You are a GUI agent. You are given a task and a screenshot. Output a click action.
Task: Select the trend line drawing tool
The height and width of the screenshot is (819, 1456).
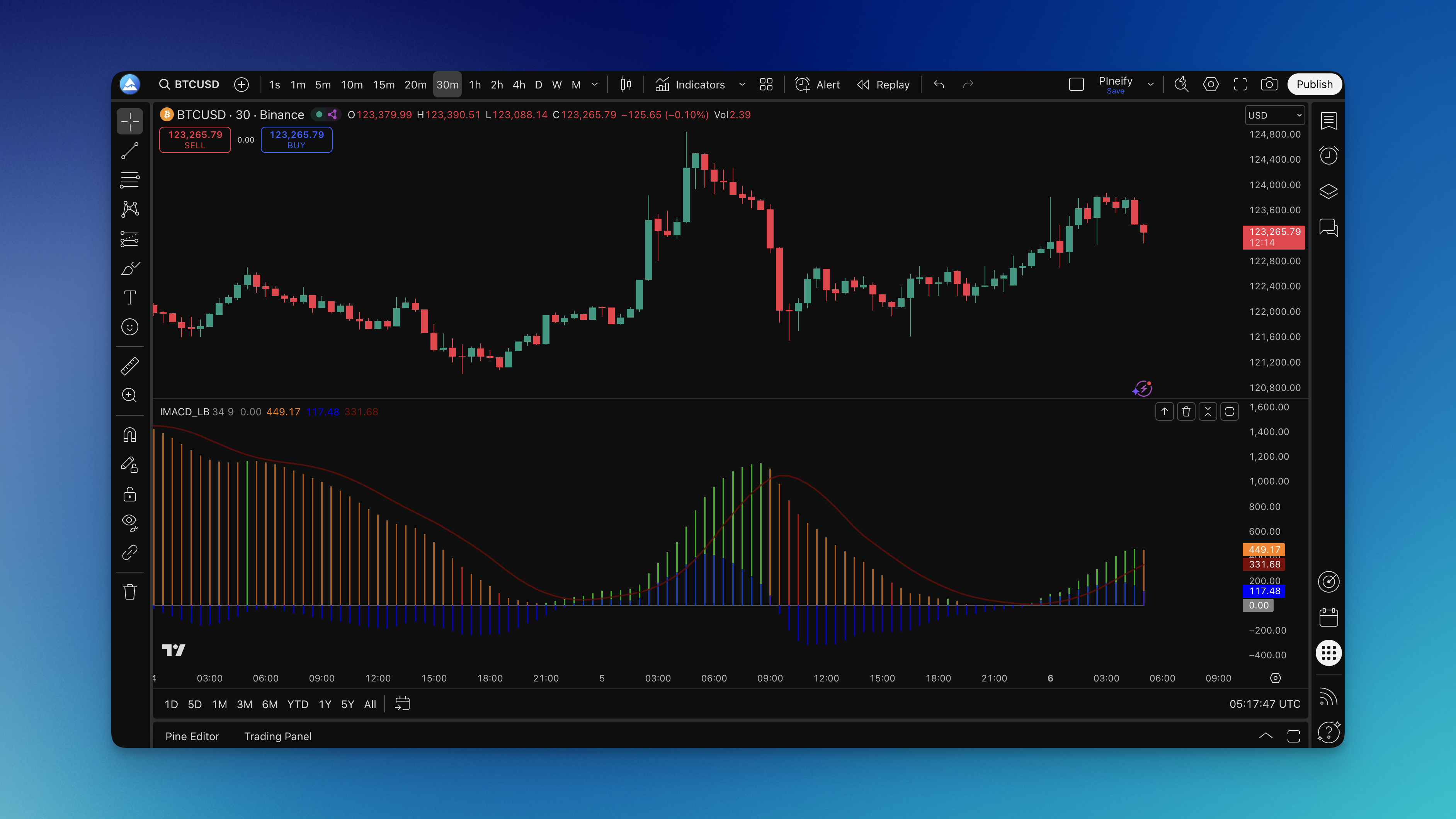[x=129, y=151]
